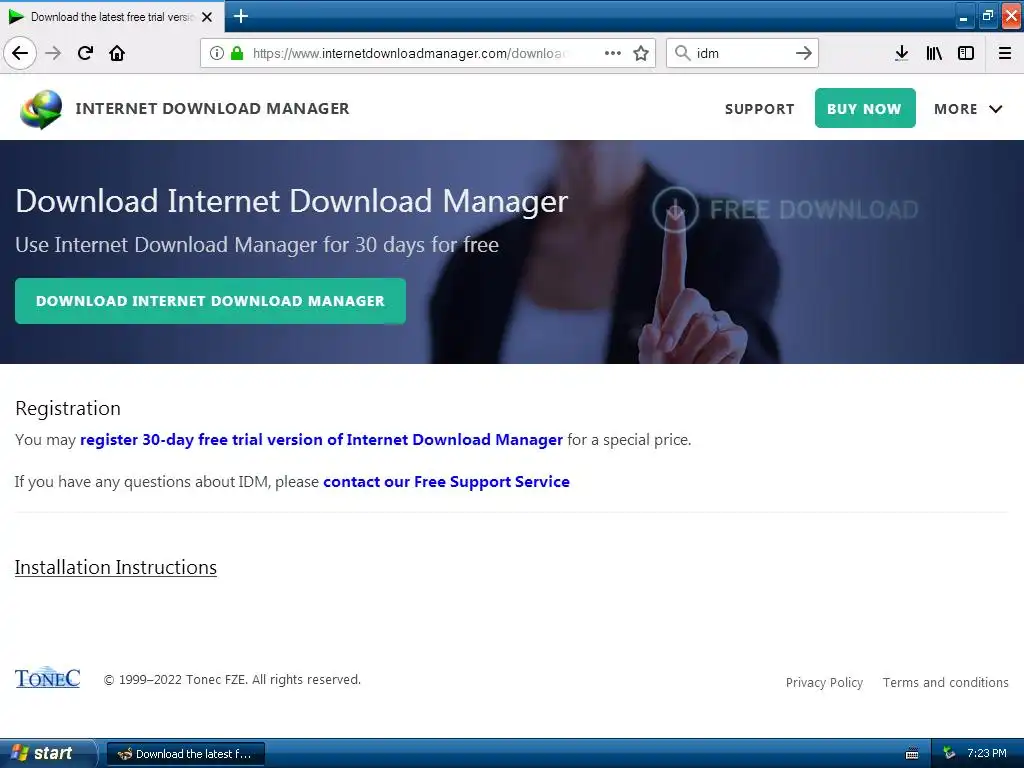Expand the MORE dropdown menu

(x=968, y=109)
